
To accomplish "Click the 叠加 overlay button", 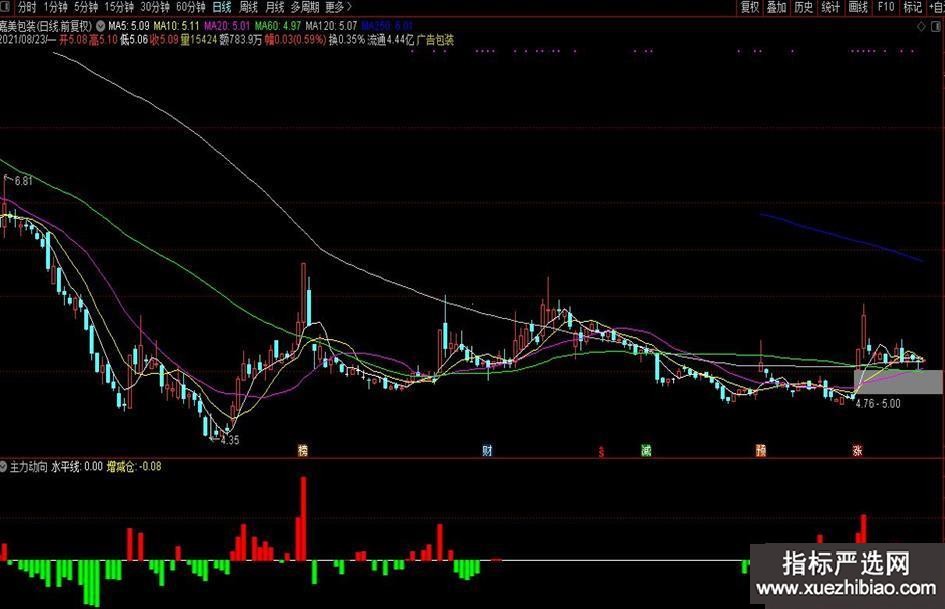I will [x=776, y=7].
